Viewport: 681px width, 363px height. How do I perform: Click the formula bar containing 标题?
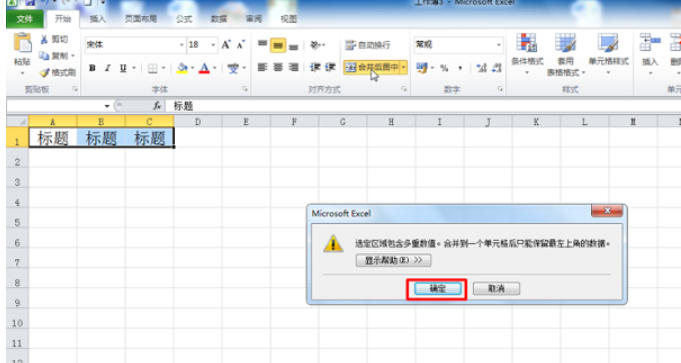pyautogui.click(x=423, y=106)
